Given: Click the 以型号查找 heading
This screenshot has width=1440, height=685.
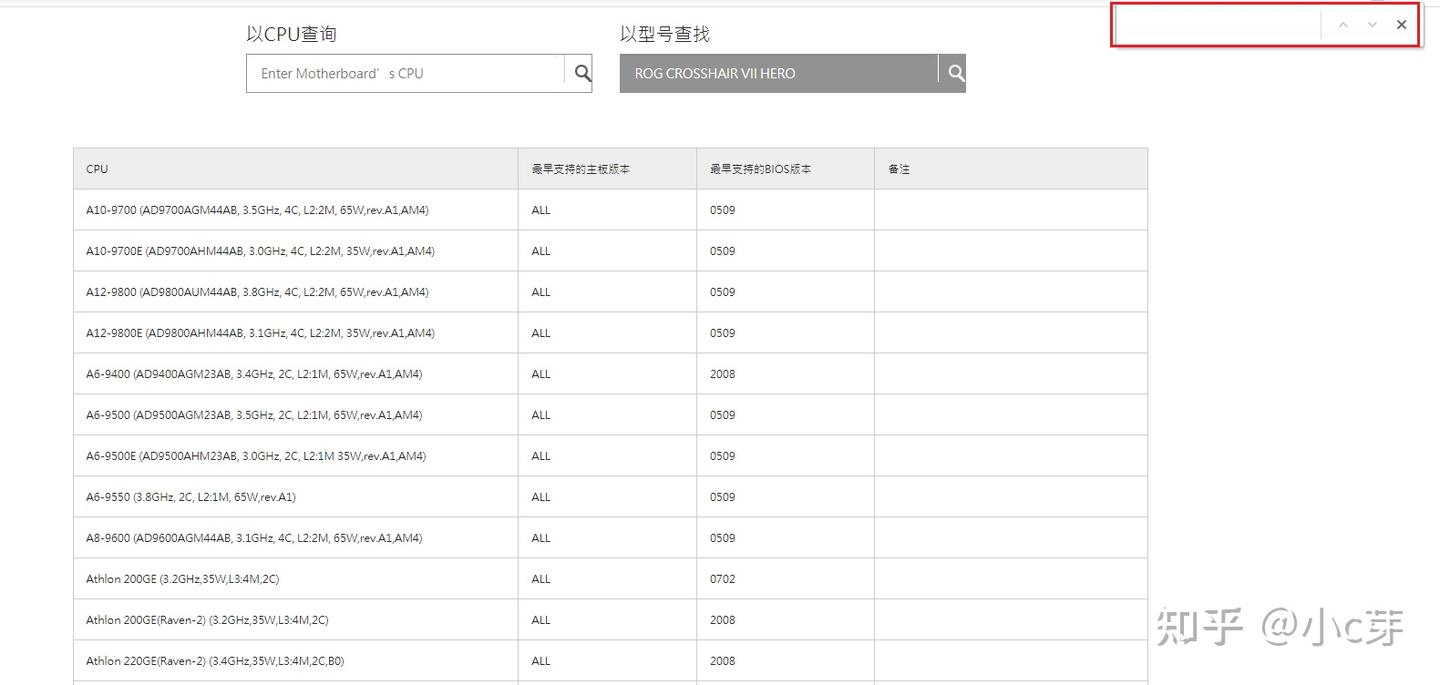Looking at the screenshot, I should [x=665, y=34].
